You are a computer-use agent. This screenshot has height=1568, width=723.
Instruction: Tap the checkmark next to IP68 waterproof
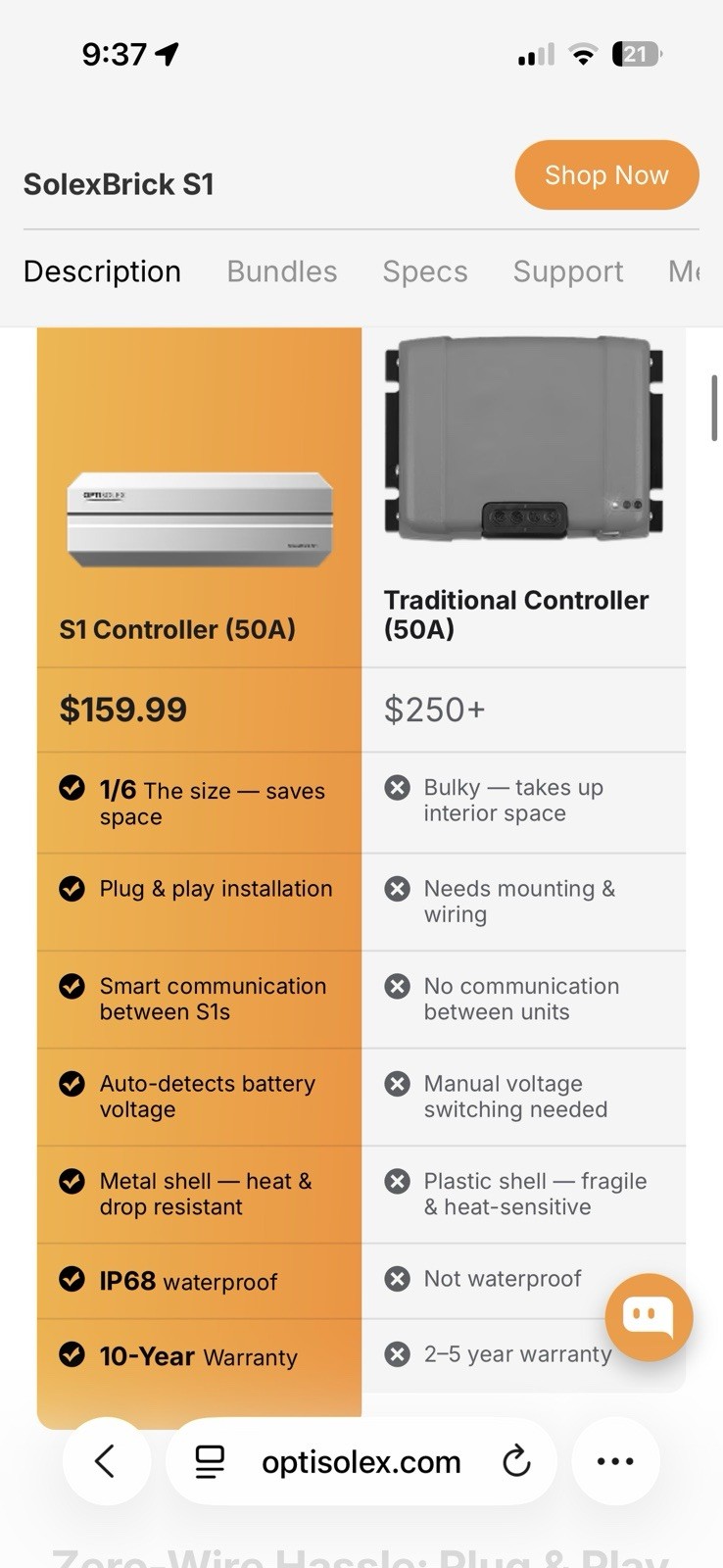click(72, 1279)
